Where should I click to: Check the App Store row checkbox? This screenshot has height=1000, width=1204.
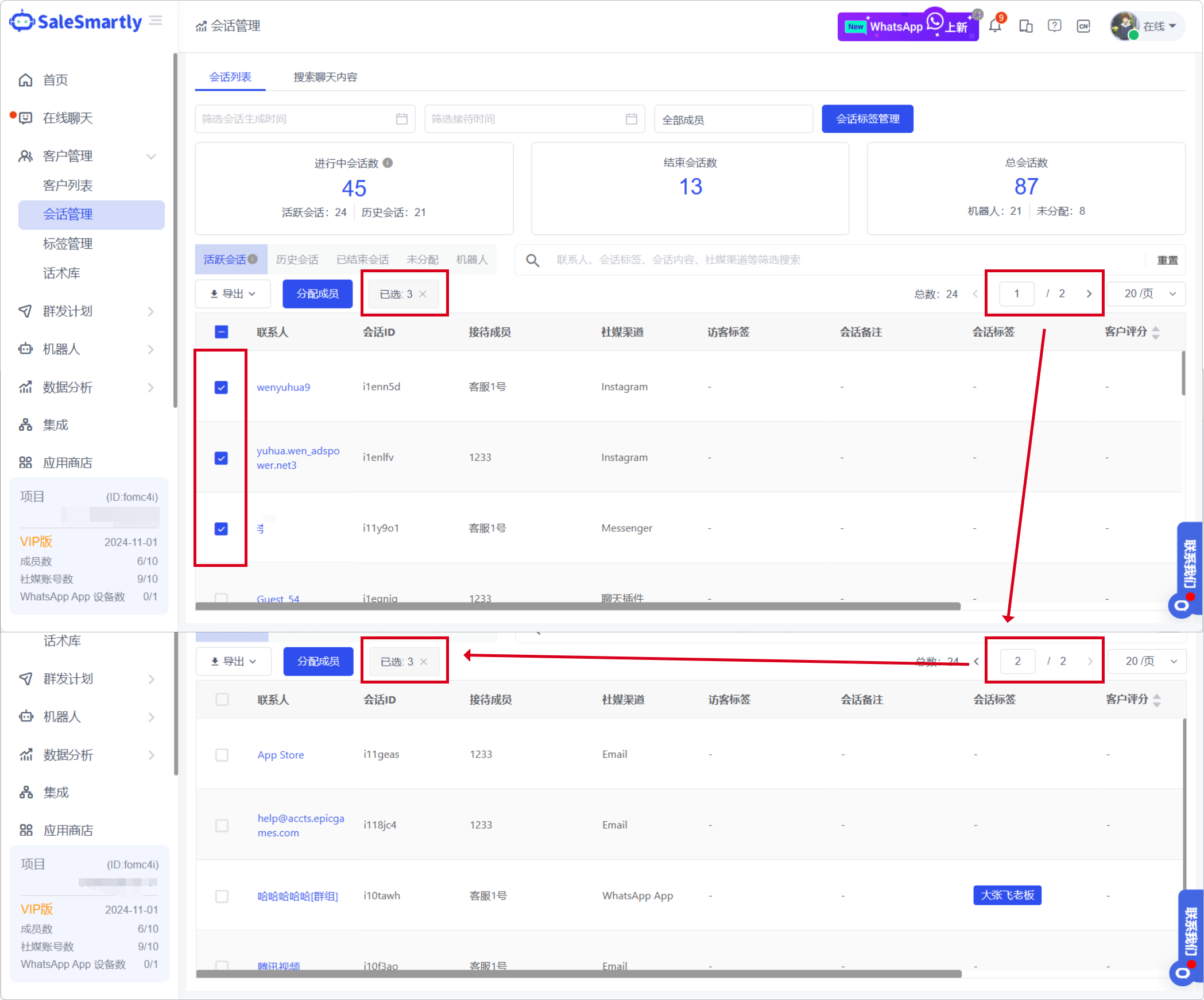pos(222,755)
